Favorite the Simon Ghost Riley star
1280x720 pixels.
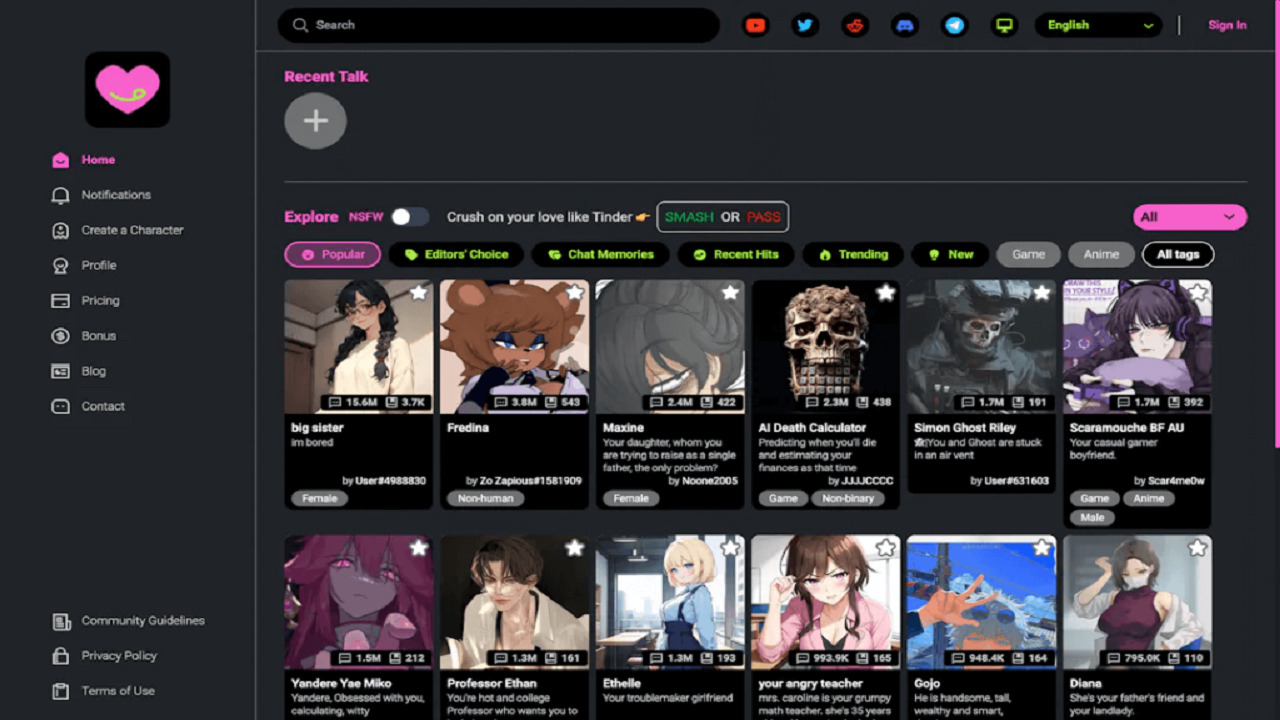click(1042, 292)
